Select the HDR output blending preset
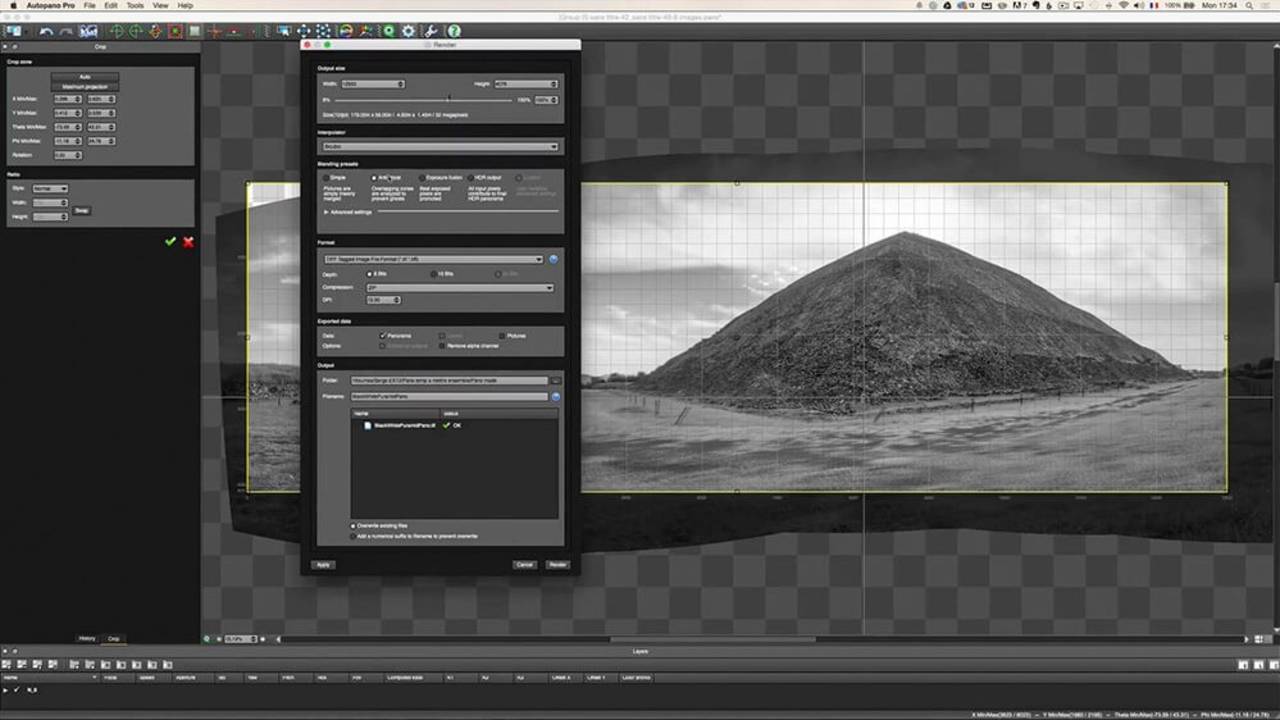The height and width of the screenshot is (720, 1280). point(470,177)
